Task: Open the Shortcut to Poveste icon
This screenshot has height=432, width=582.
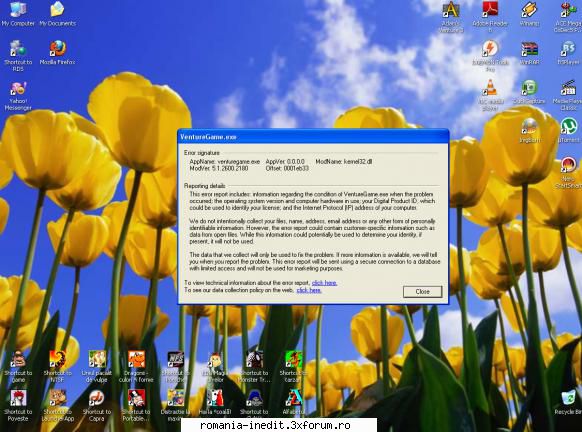Action: click(18, 405)
